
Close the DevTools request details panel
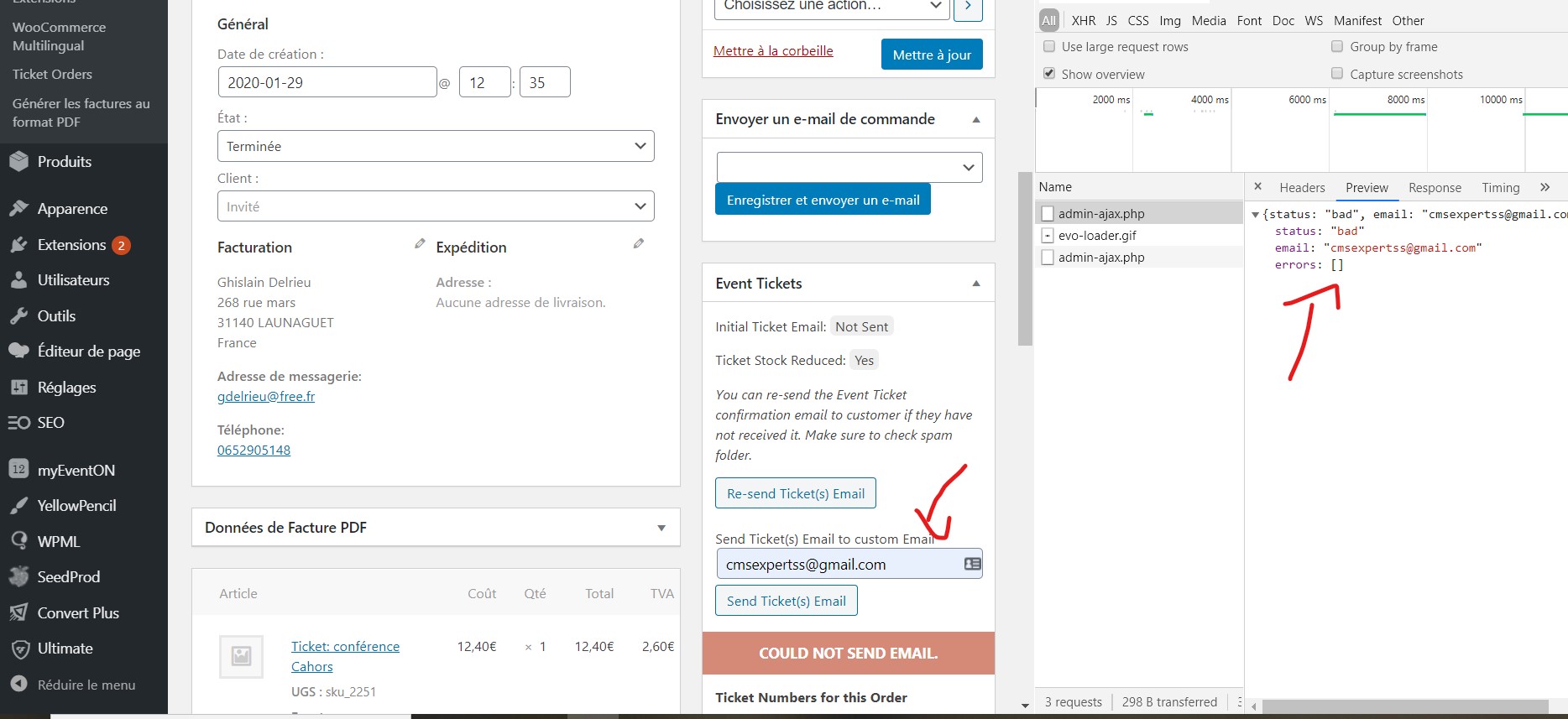coord(1257,186)
